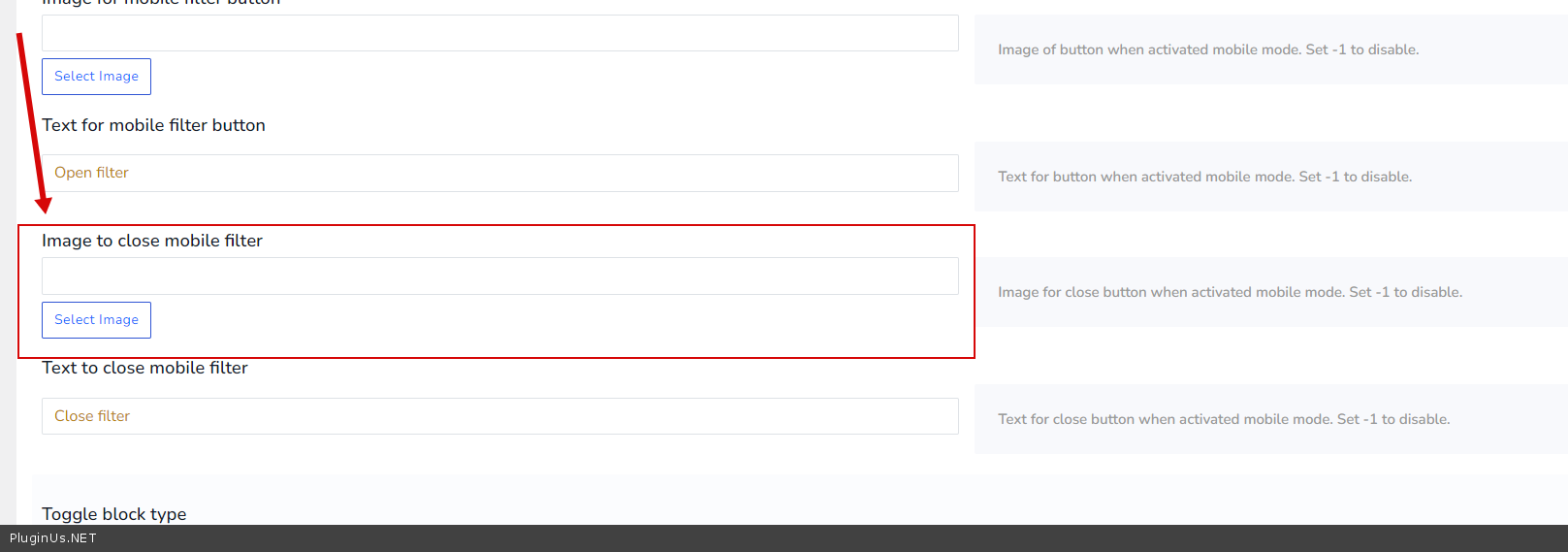Click the 'Image to close mobile filter' label
This screenshot has width=1568, height=552.
click(152, 241)
